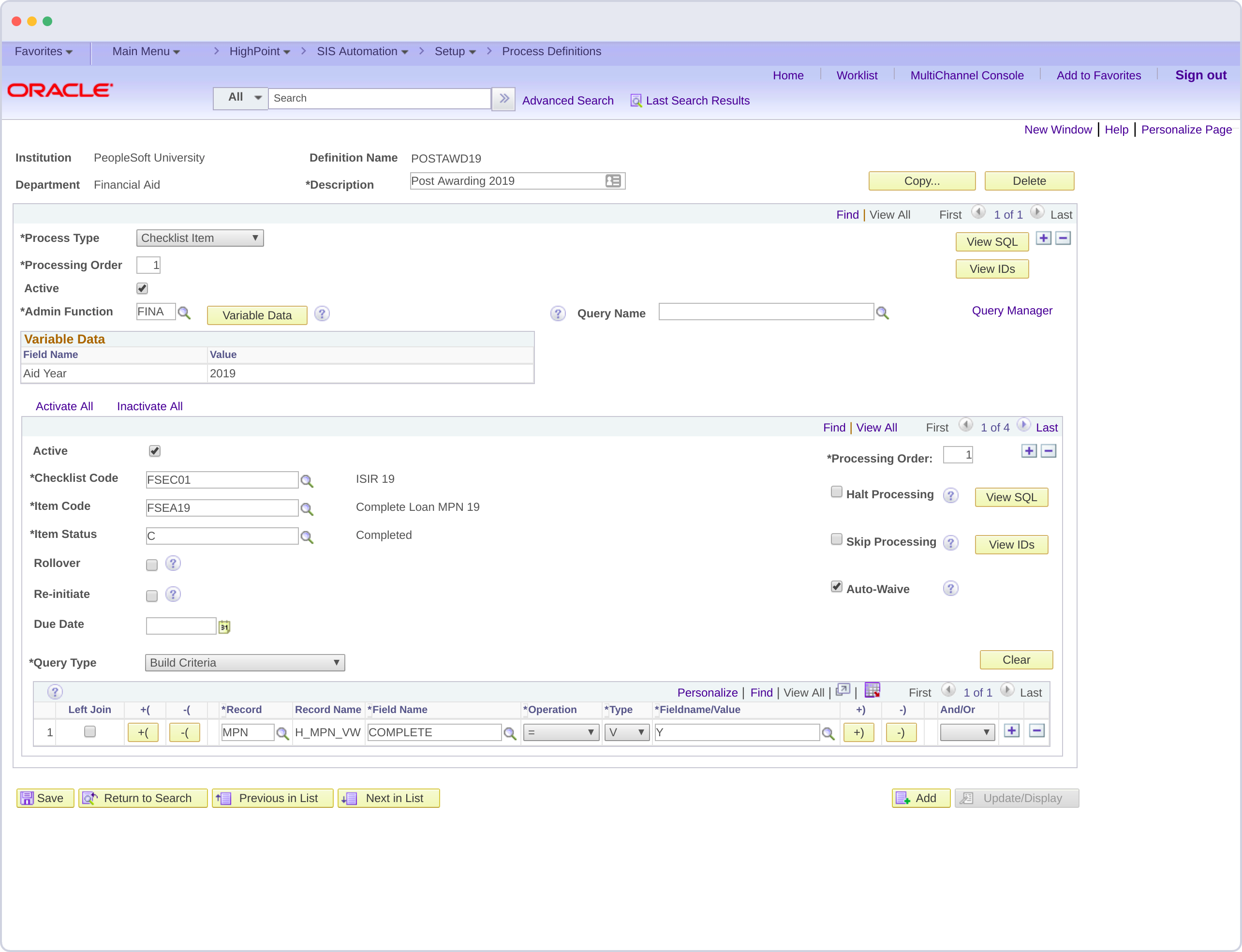This screenshot has height=952, width=1242.
Task: Toggle checklist item Active checkbox
Action: point(155,451)
